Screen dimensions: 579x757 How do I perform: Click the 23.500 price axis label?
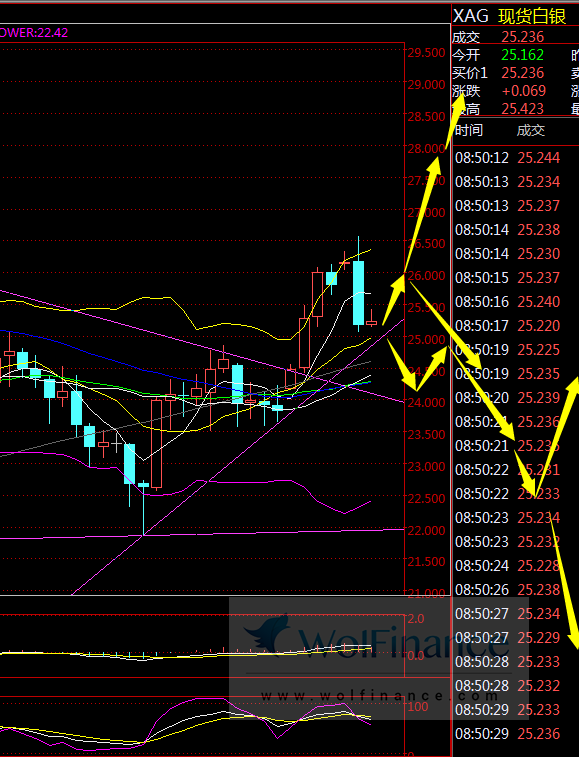pyautogui.click(x=426, y=435)
